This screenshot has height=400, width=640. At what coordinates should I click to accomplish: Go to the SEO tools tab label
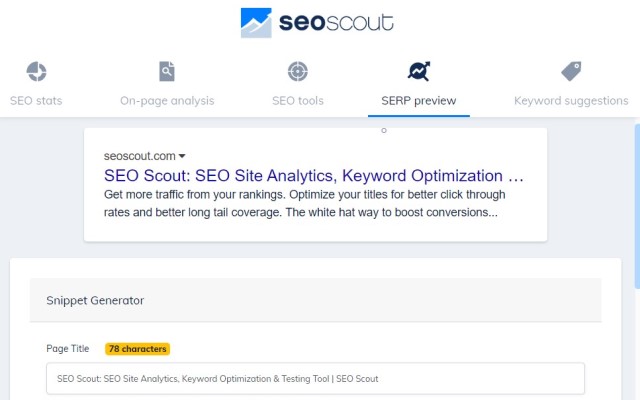click(298, 100)
